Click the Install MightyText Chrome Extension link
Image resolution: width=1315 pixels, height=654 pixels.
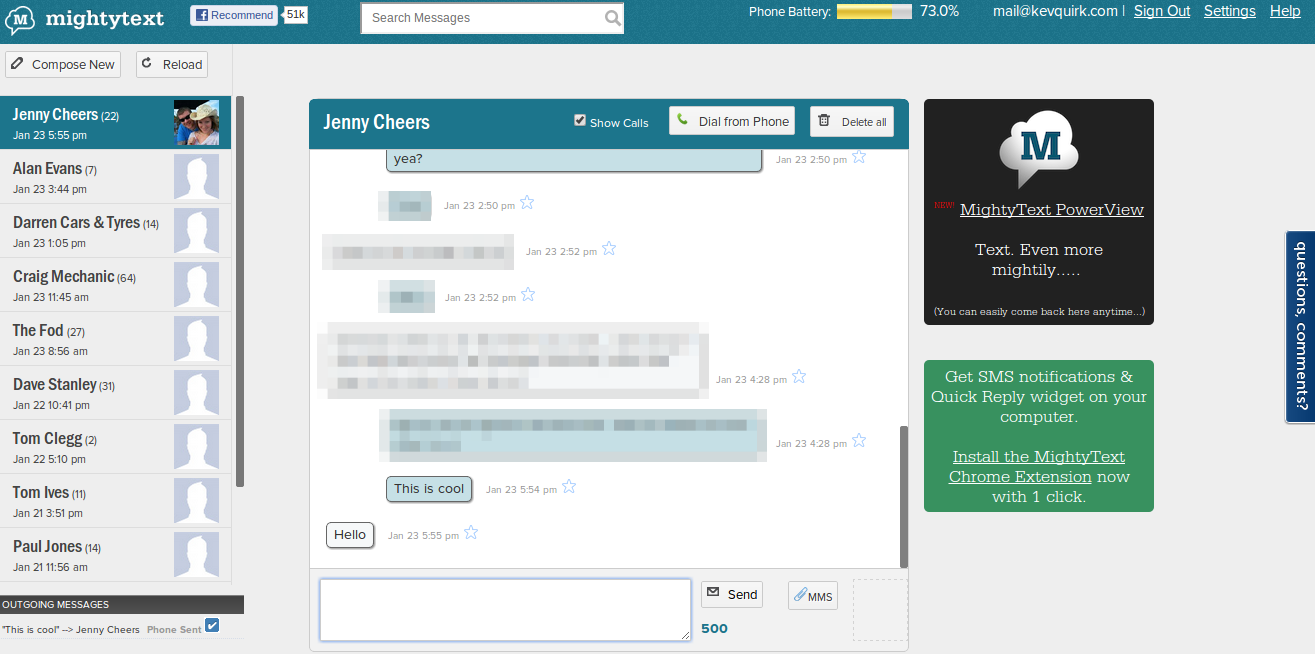point(1038,467)
